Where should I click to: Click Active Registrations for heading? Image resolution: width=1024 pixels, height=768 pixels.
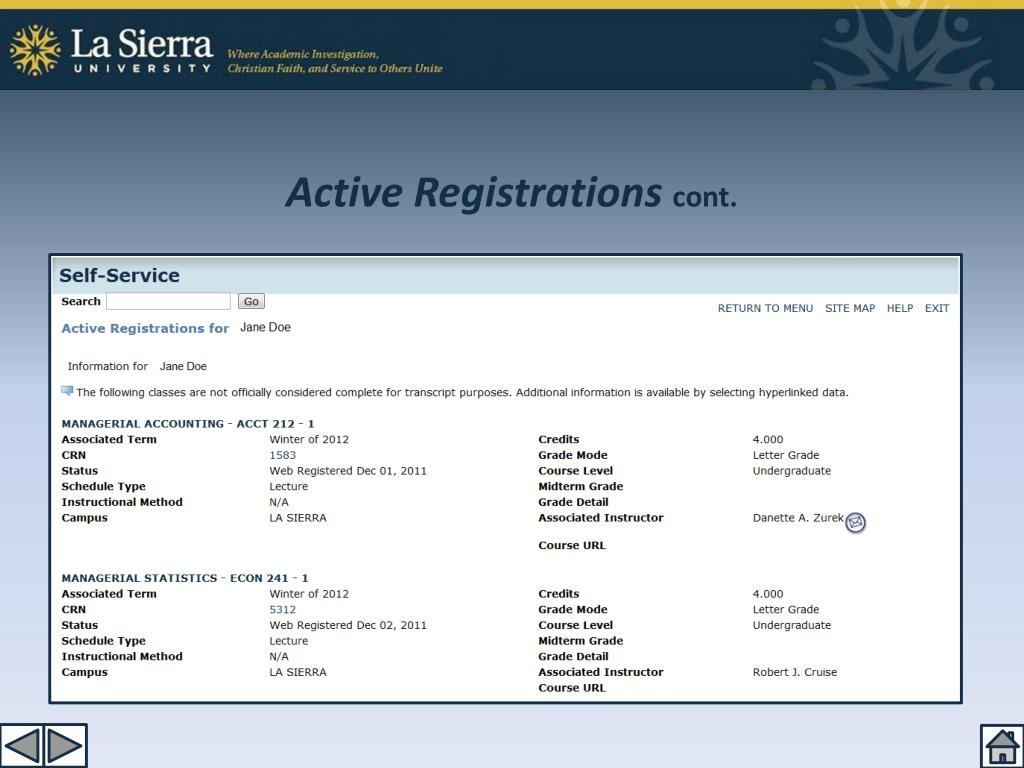pos(145,328)
